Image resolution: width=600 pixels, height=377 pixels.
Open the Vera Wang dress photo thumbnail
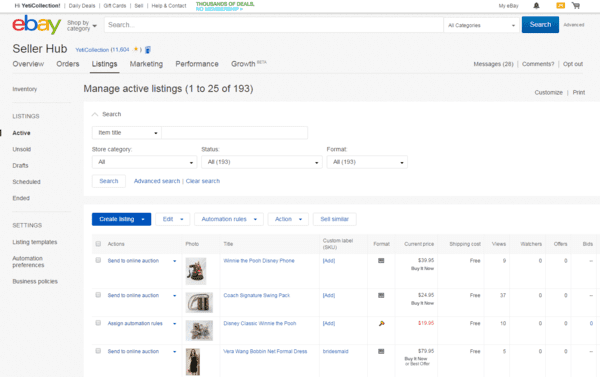(193, 362)
